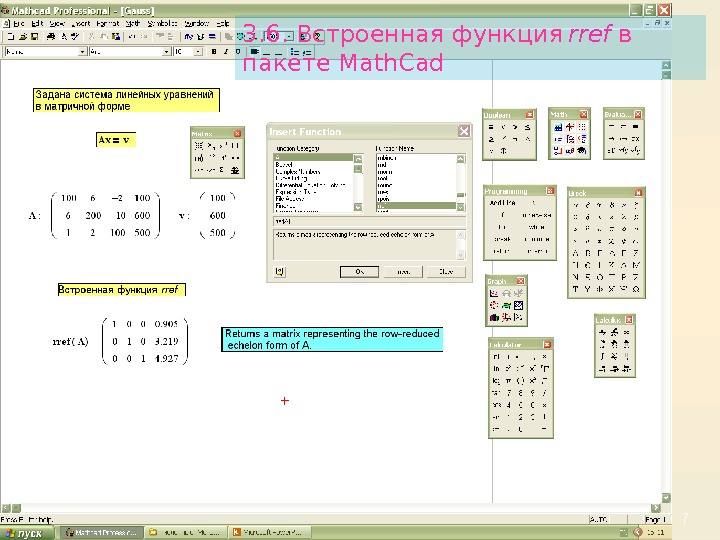Toggle numbered list in format bar
This screenshot has height=540, width=720.
[x=307, y=52]
